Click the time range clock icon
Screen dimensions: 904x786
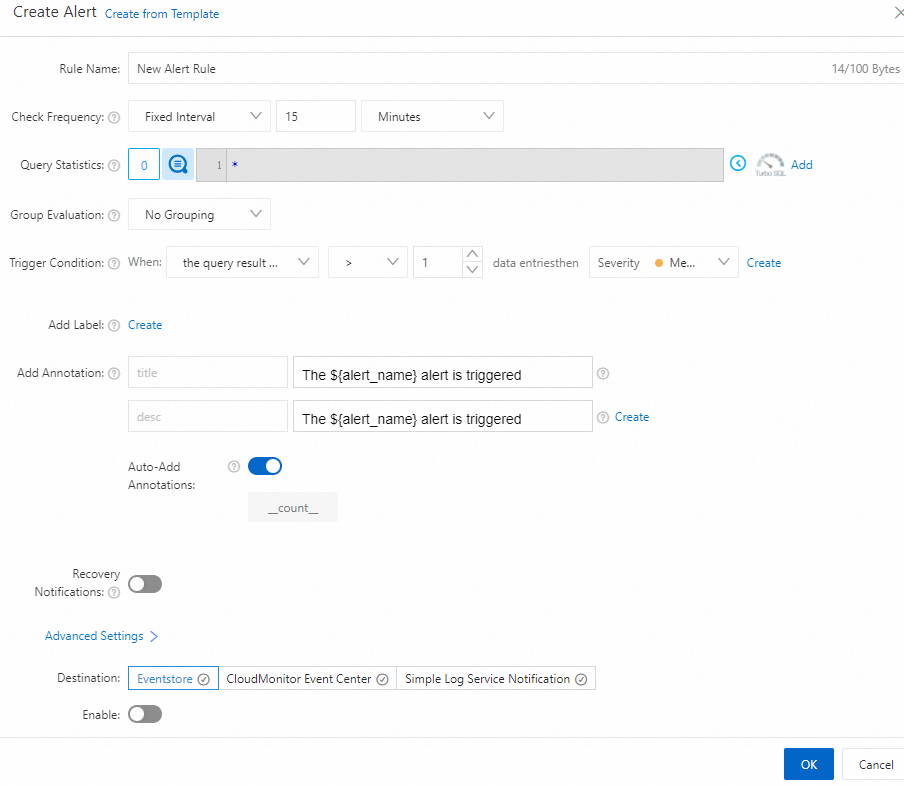737,163
